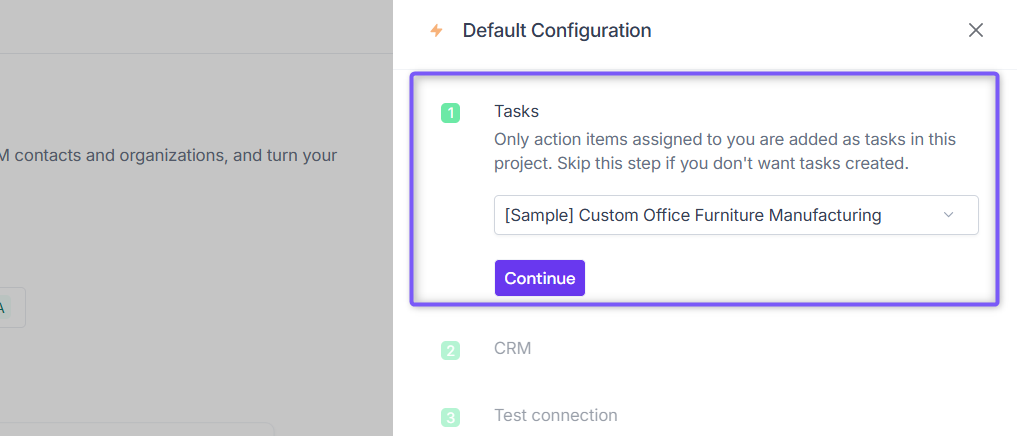
Task: Click the Default Configuration title text
Action: coord(556,30)
